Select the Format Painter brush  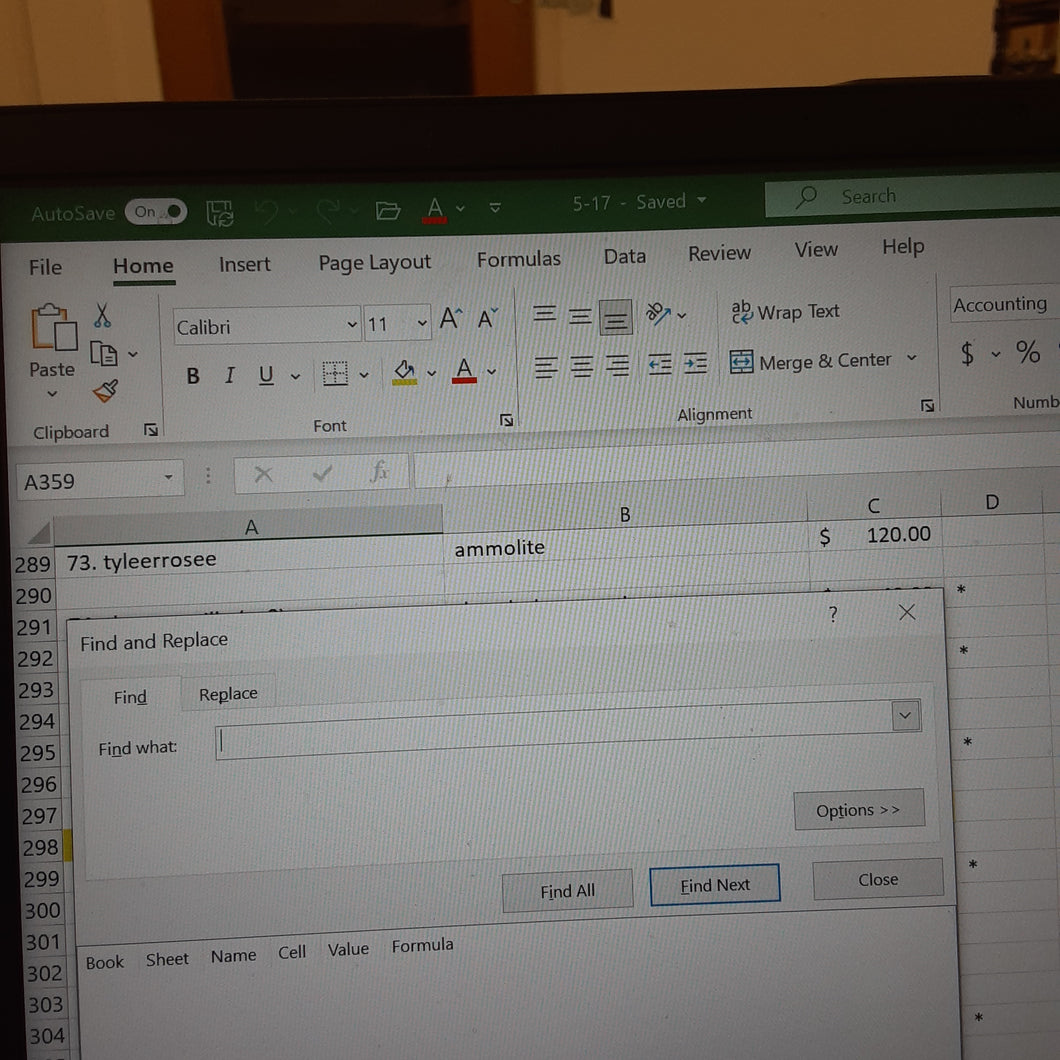[x=105, y=390]
